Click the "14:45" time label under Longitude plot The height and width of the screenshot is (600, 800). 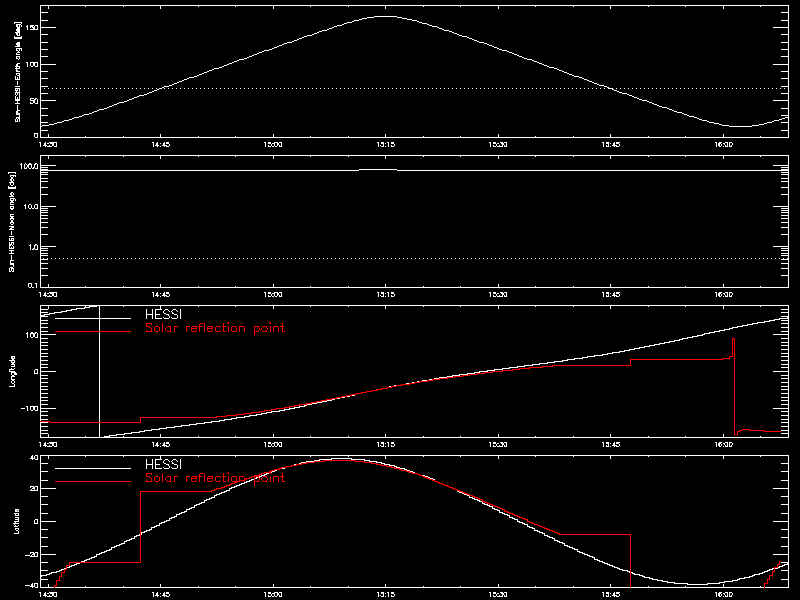pos(161,445)
